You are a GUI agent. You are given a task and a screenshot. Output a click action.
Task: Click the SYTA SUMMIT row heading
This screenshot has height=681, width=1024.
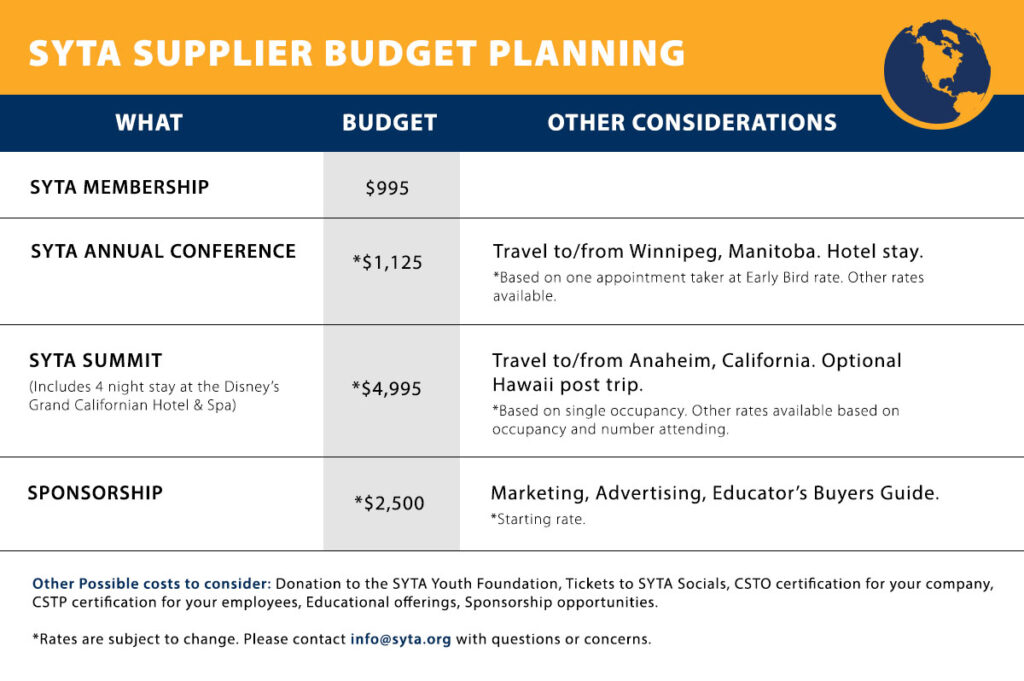tap(95, 360)
